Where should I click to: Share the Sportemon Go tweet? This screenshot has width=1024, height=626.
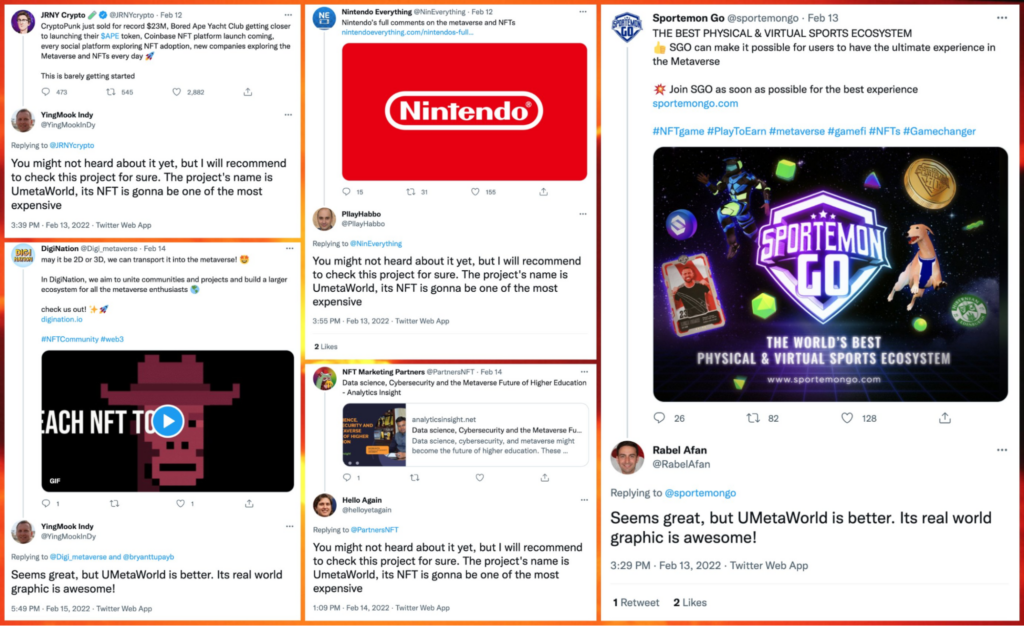pos(944,418)
